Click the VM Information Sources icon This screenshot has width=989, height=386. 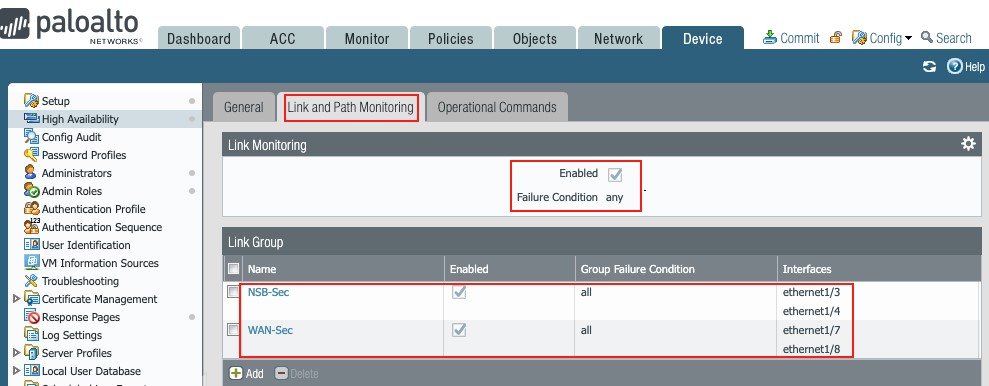point(31,262)
